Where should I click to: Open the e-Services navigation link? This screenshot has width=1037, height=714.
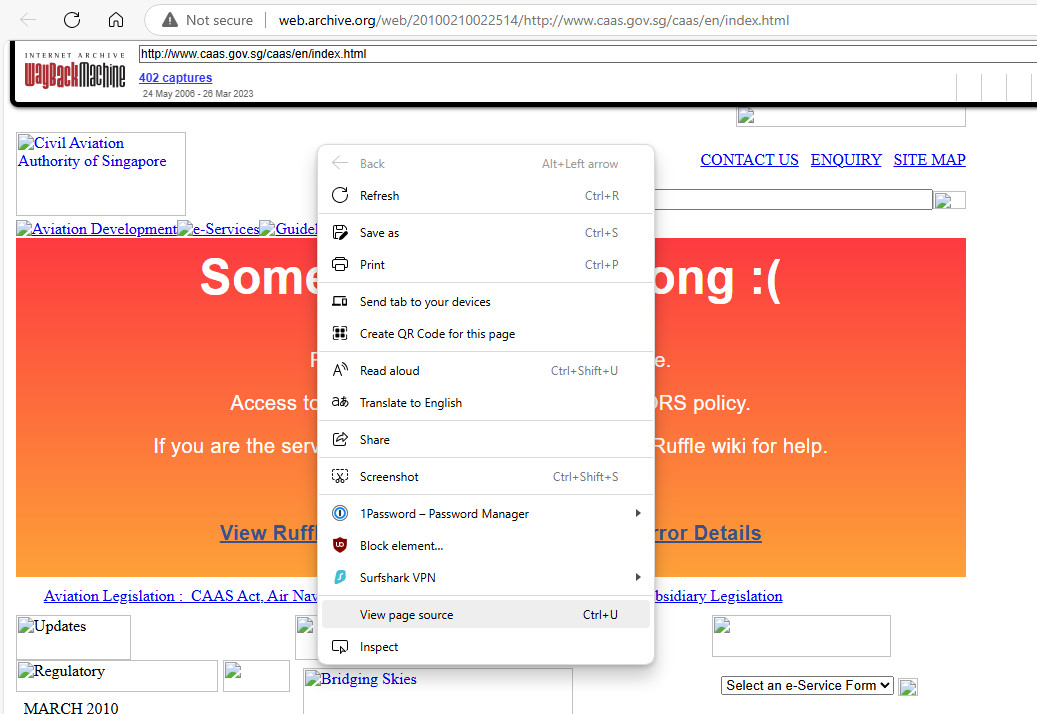click(218, 229)
